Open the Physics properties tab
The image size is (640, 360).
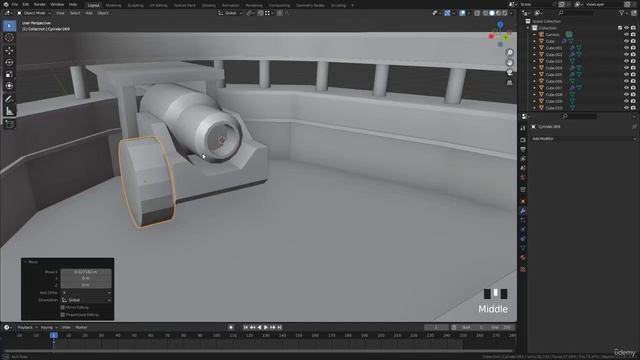[523, 229]
